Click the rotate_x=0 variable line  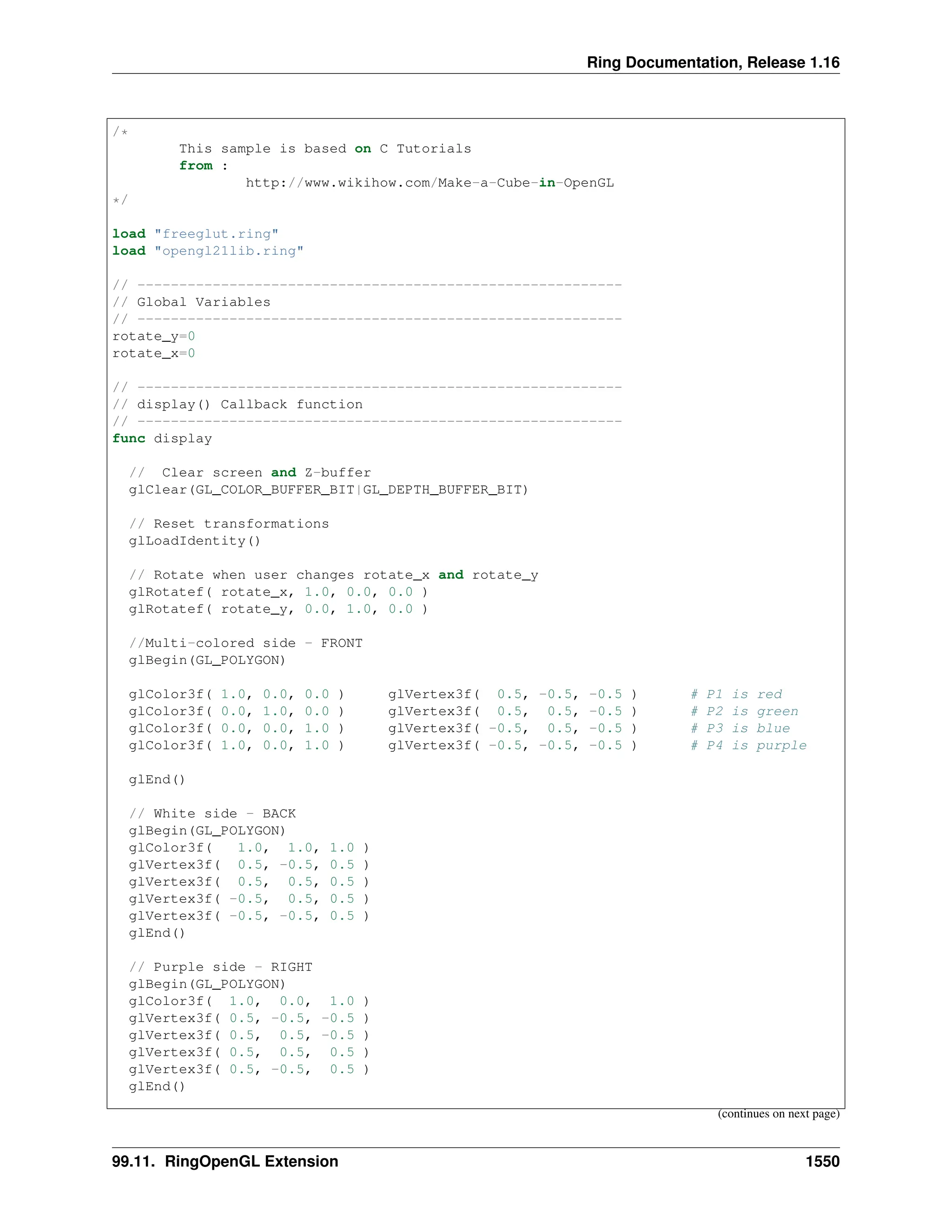click(153, 354)
